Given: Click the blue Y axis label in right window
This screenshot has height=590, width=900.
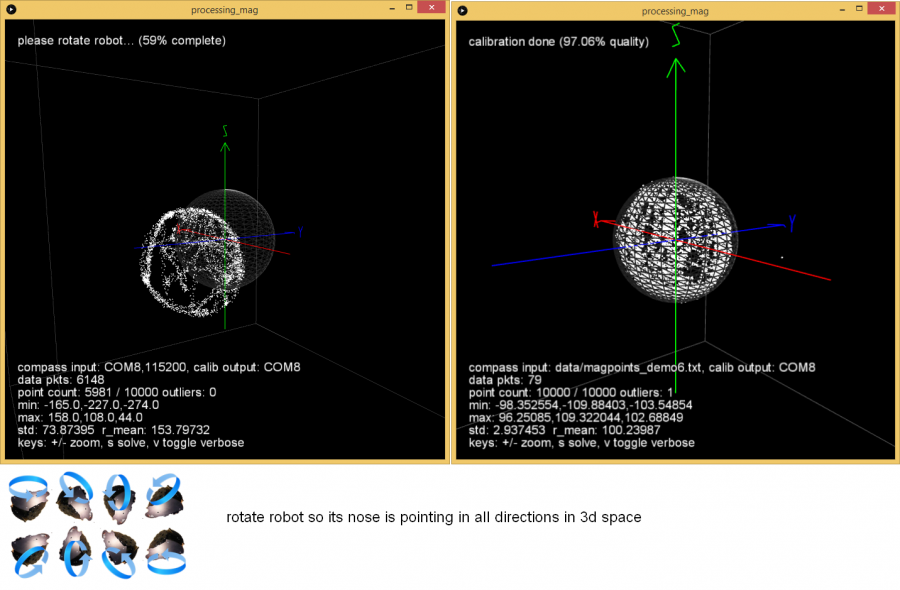Looking at the screenshot, I should pyautogui.click(x=792, y=223).
